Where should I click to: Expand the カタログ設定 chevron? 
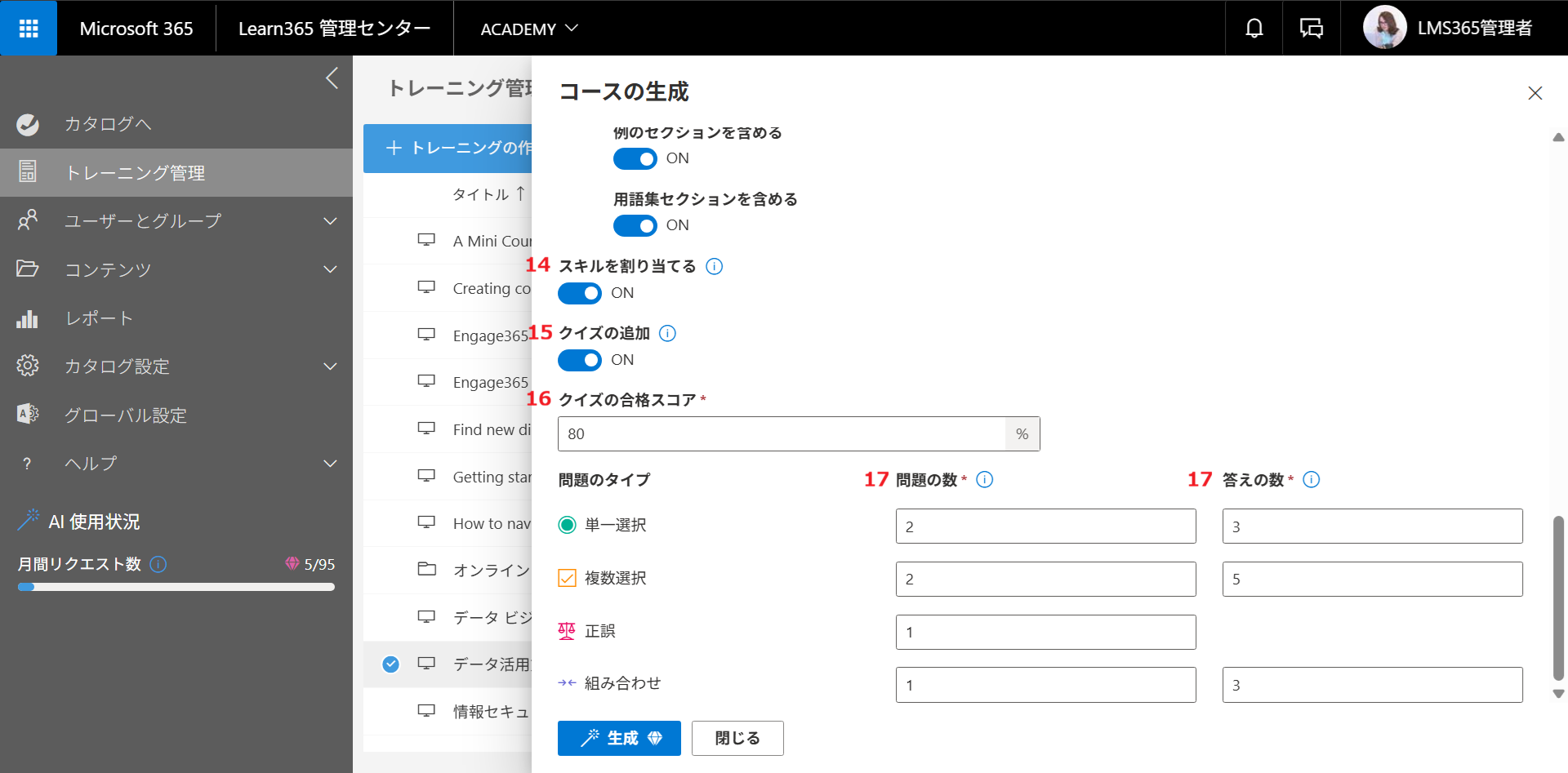[x=330, y=366]
